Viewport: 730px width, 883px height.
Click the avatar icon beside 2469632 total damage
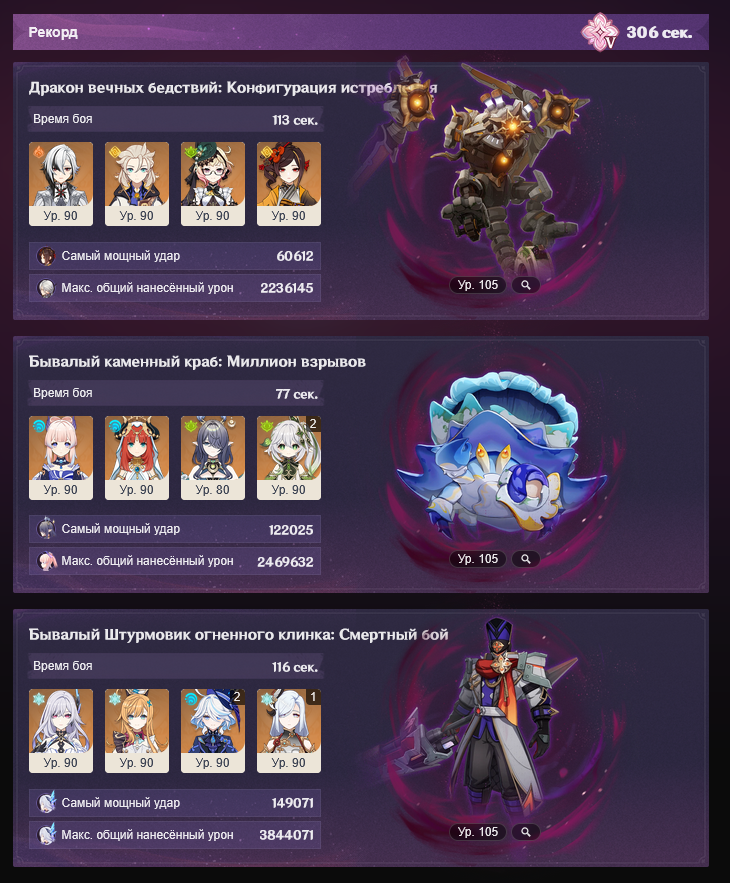pyautogui.click(x=46, y=561)
